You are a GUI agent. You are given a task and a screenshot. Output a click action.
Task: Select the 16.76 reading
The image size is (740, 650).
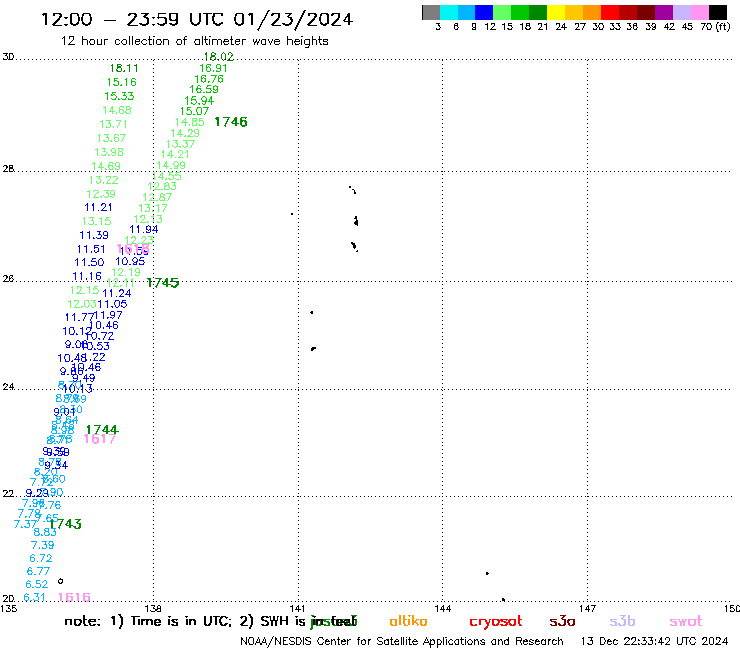click(209, 79)
